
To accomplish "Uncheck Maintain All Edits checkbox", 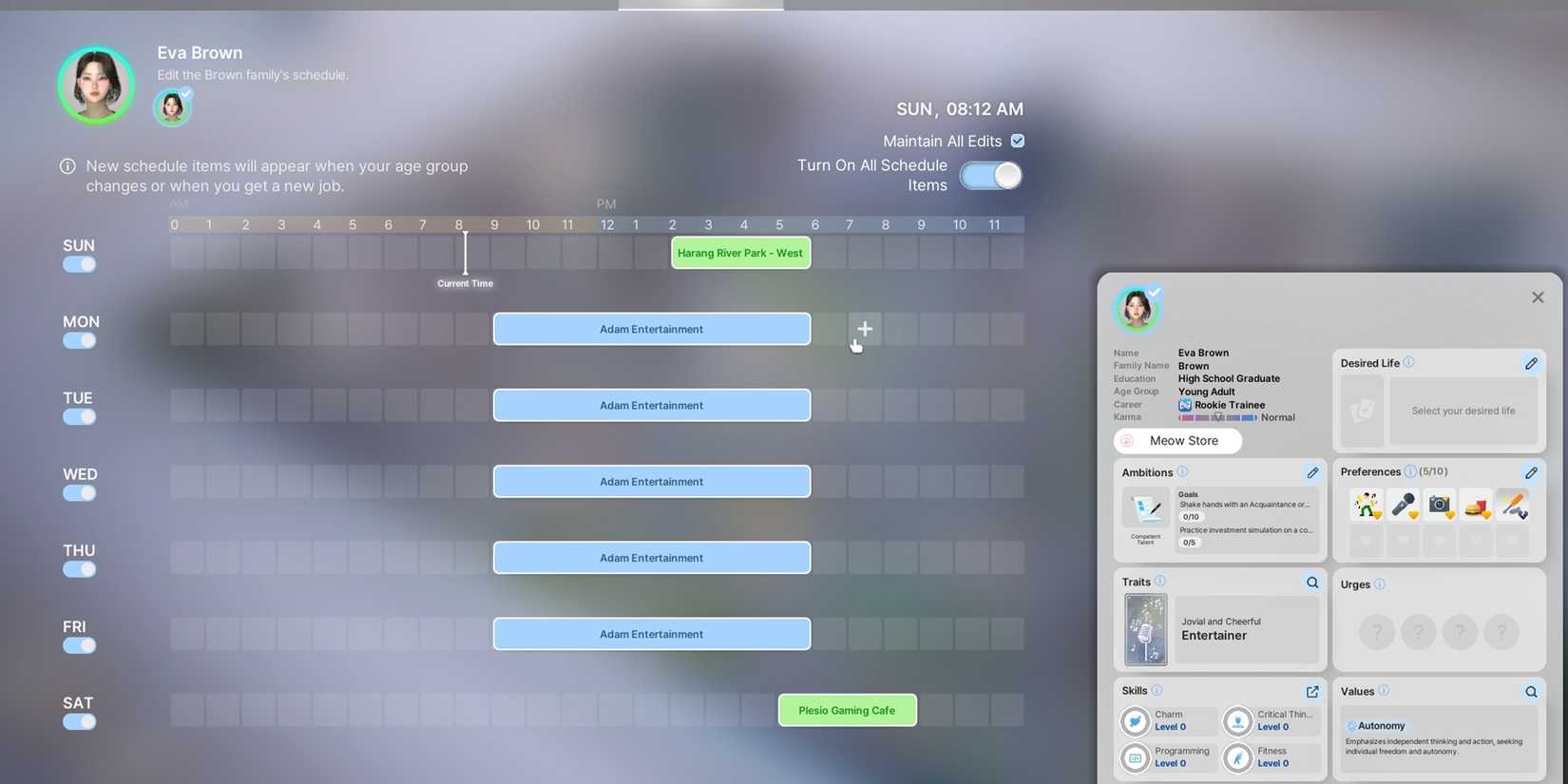I will point(1018,141).
